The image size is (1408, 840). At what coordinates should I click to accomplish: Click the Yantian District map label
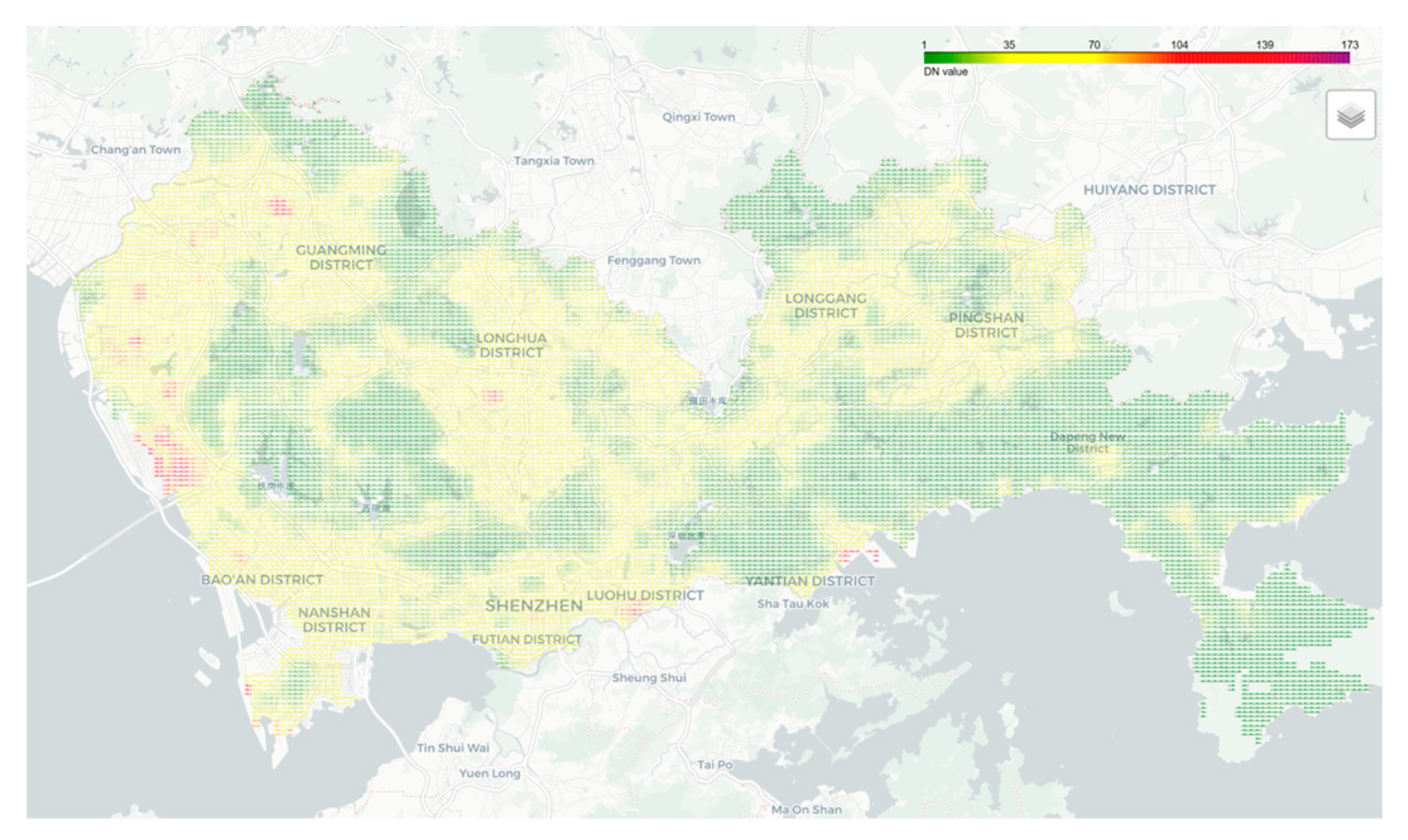pos(810,581)
